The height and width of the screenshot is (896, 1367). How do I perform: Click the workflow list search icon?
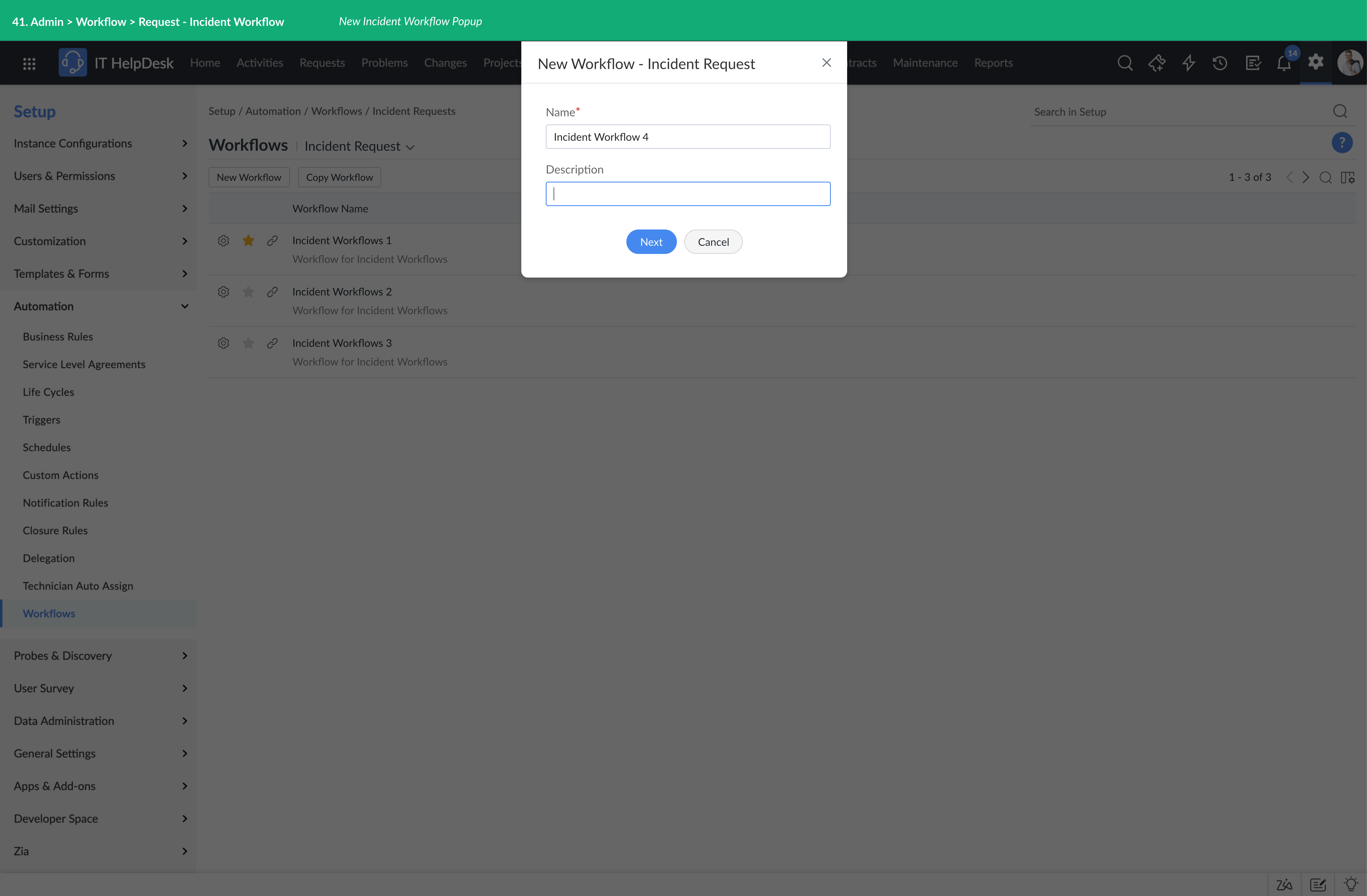point(1326,178)
